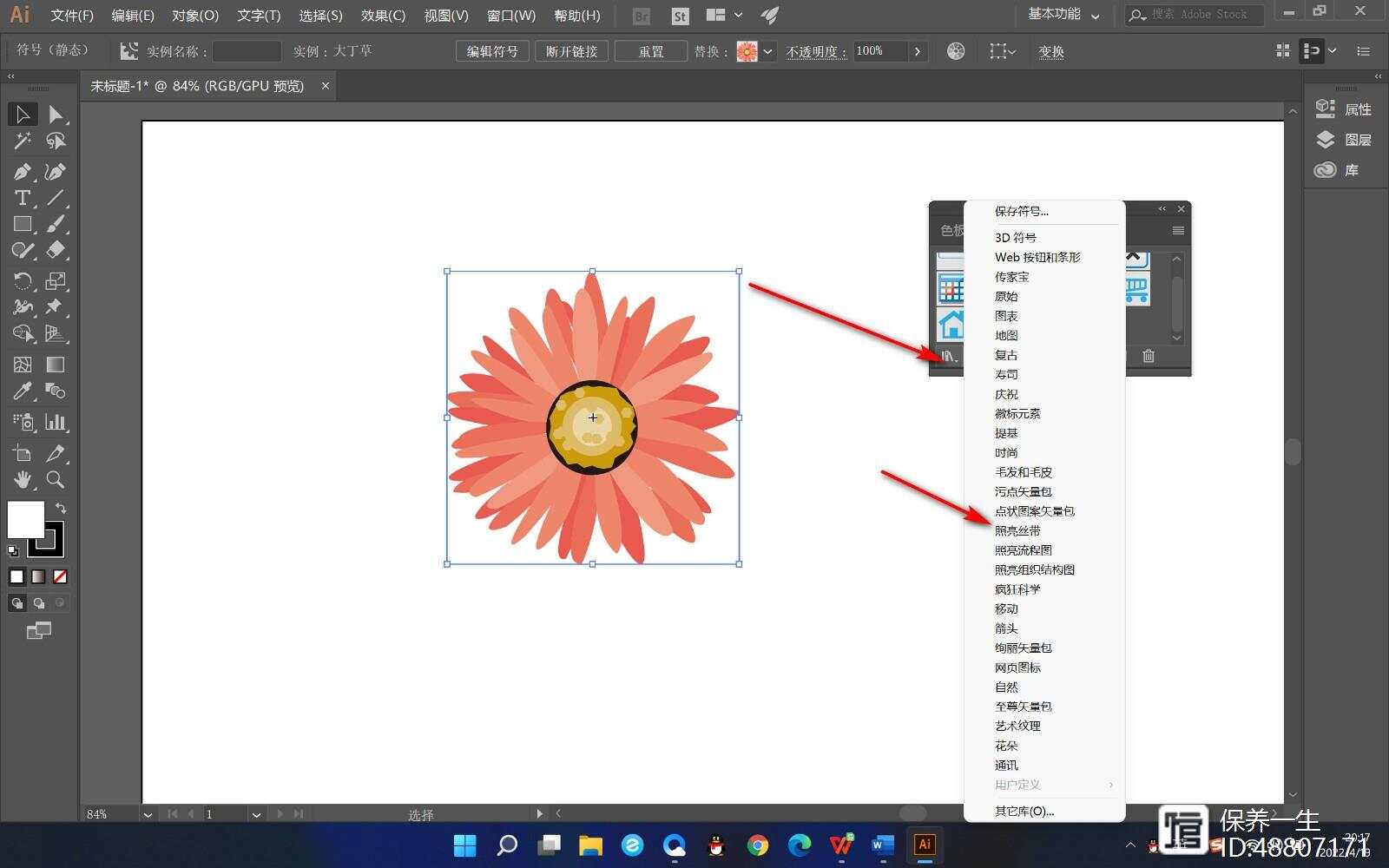The image size is (1389, 868).
Task: Toggle Draw Behind mode
Action: 38,602
